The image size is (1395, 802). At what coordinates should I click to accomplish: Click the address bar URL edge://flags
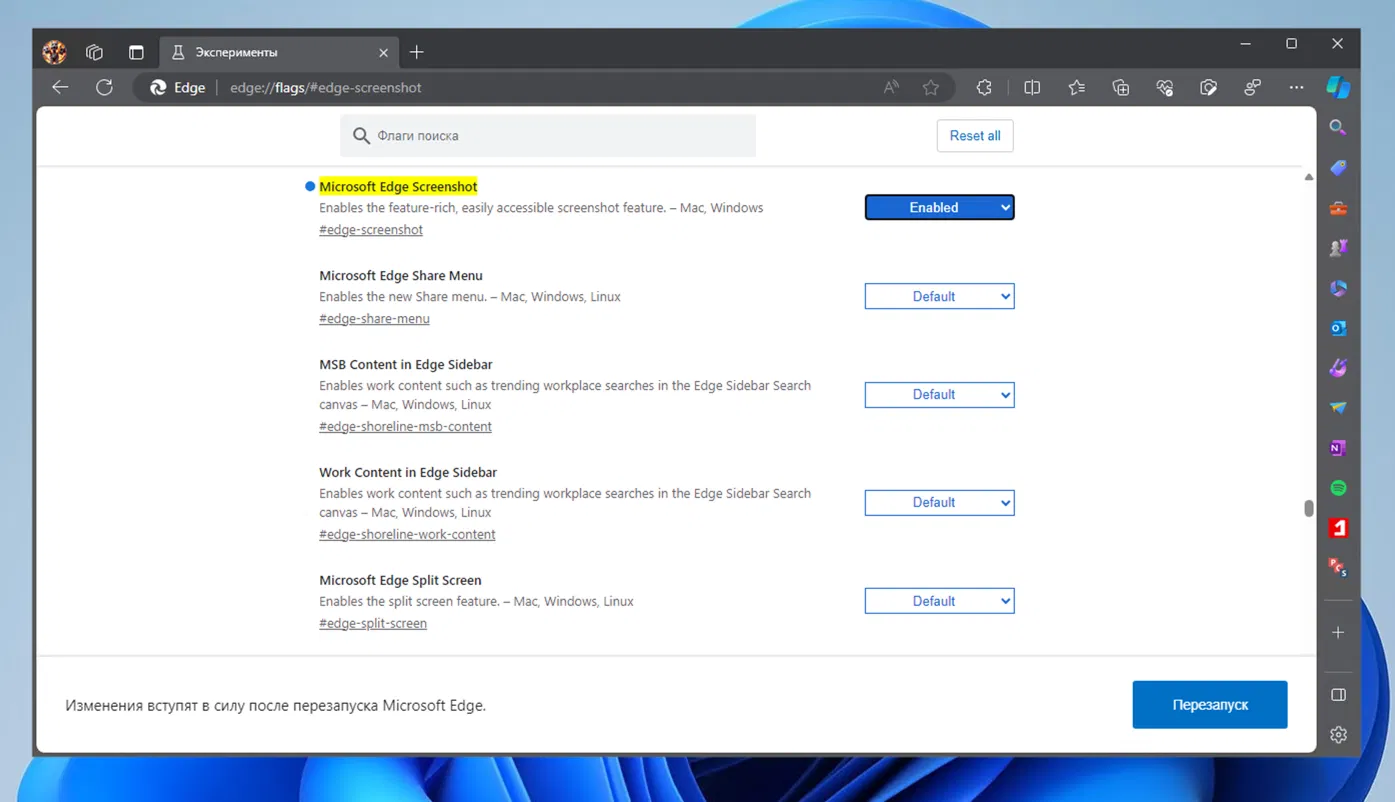pyautogui.click(x=326, y=88)
